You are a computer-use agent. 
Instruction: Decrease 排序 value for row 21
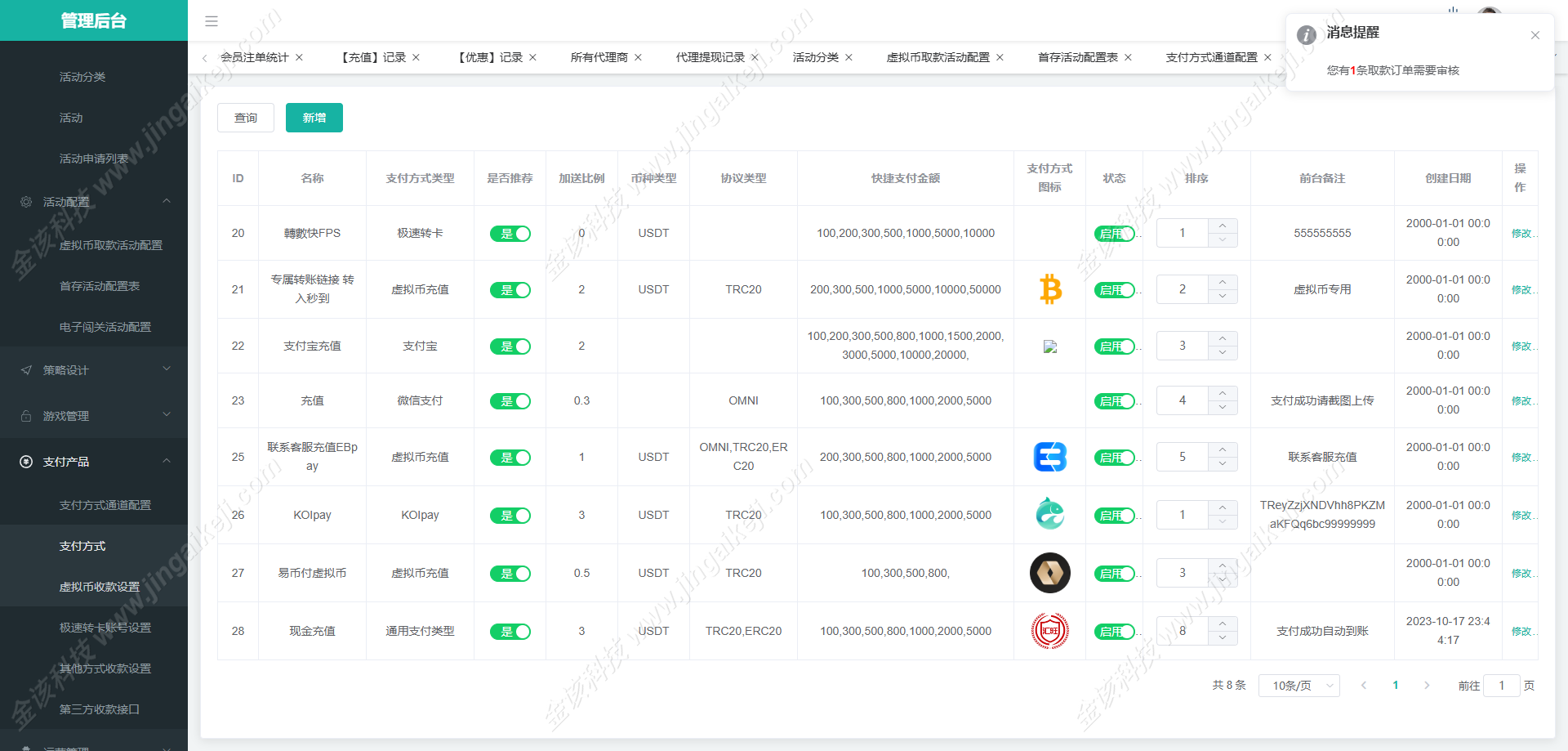(x=1223, y=297)
